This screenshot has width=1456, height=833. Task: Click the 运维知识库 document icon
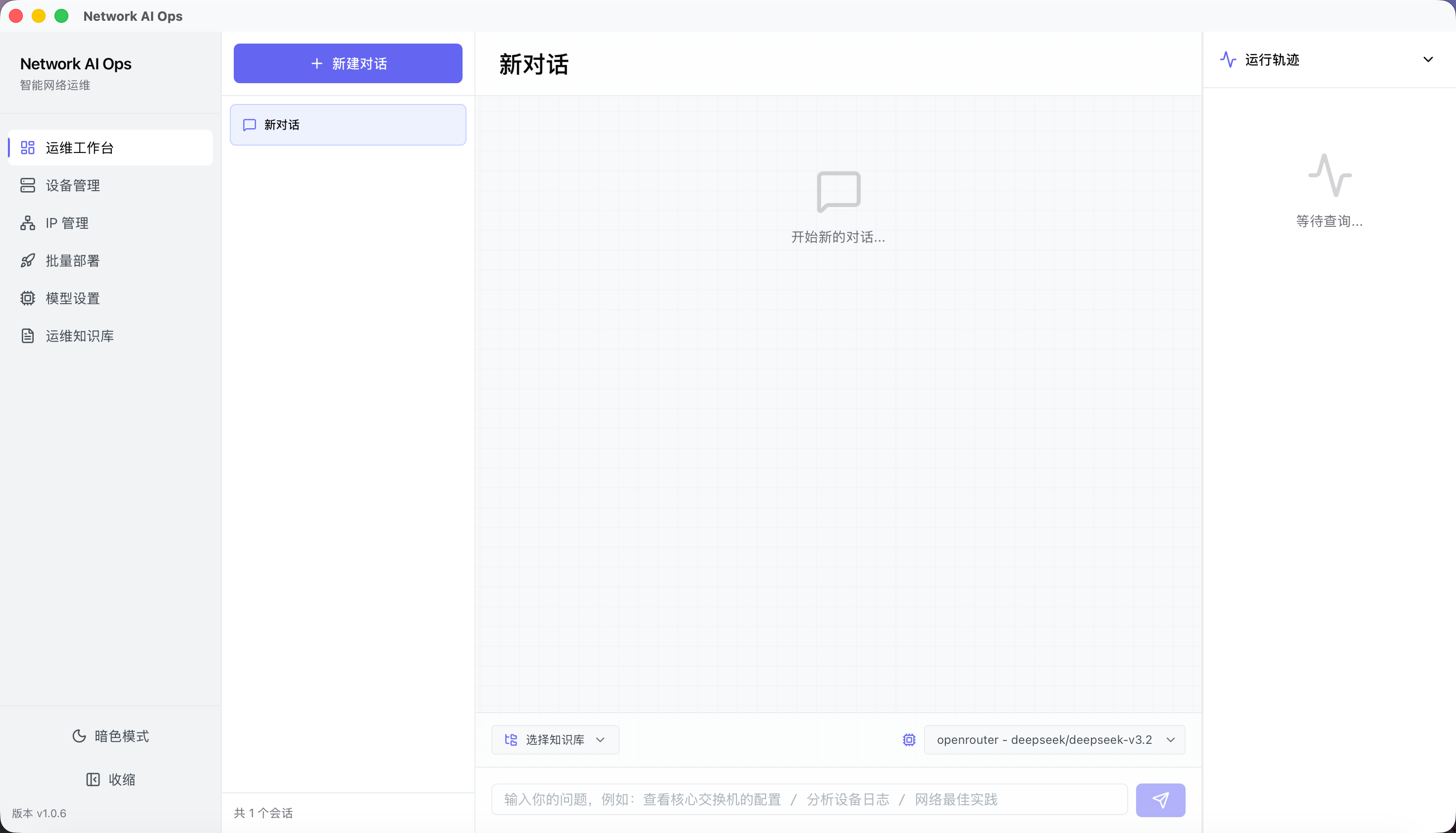[27, 336]
